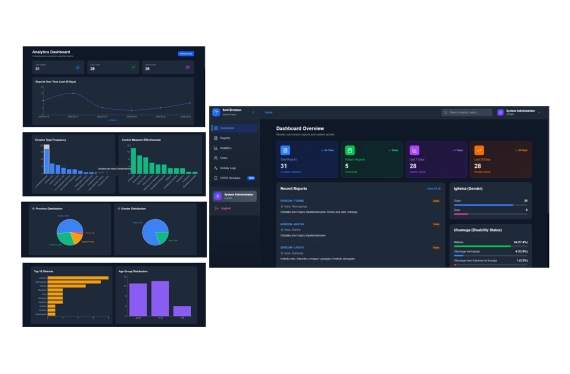Open the first recent report ID link

292,201
